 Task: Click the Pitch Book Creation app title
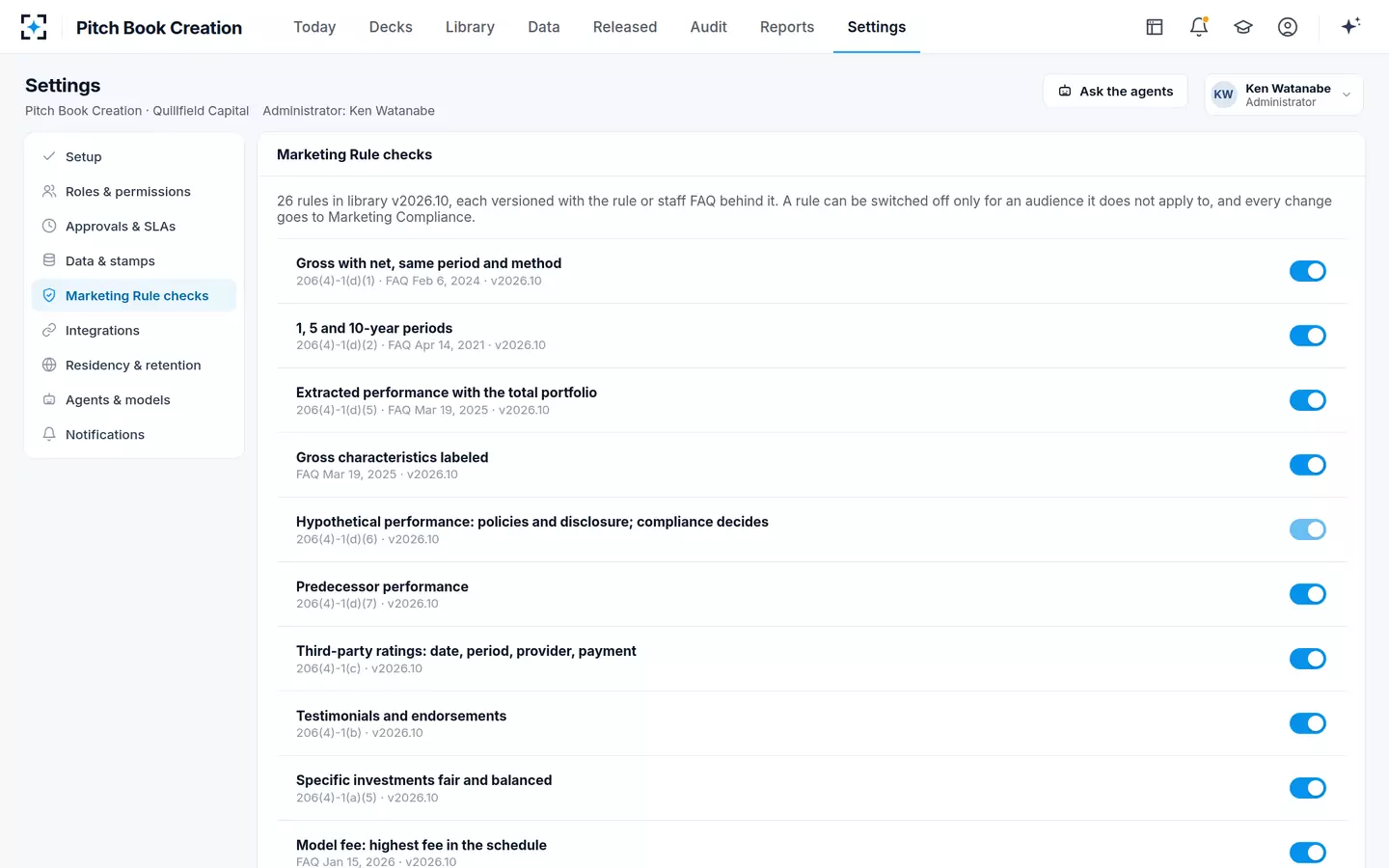(159, 28)
